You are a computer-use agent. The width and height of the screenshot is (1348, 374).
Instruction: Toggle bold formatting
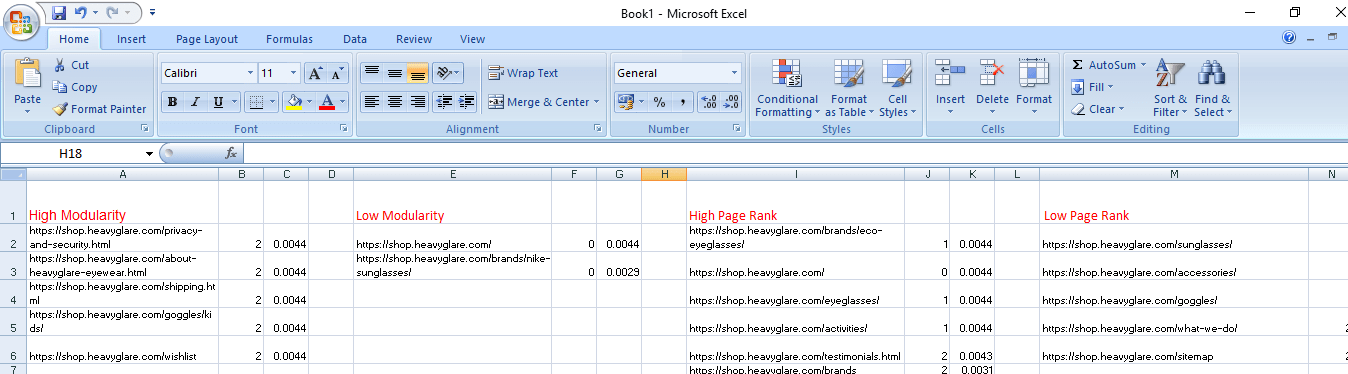[x=173, y=102]
